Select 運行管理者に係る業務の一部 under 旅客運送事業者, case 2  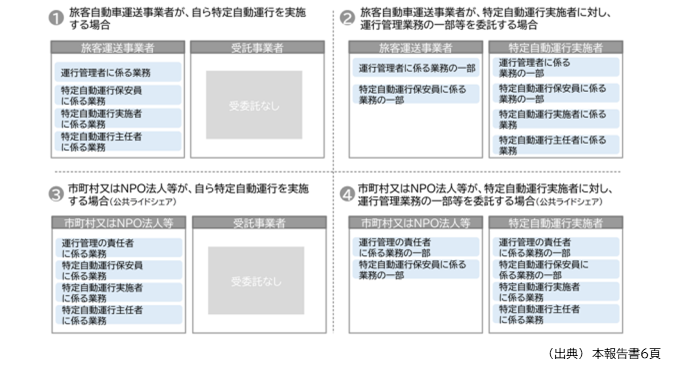416,68
